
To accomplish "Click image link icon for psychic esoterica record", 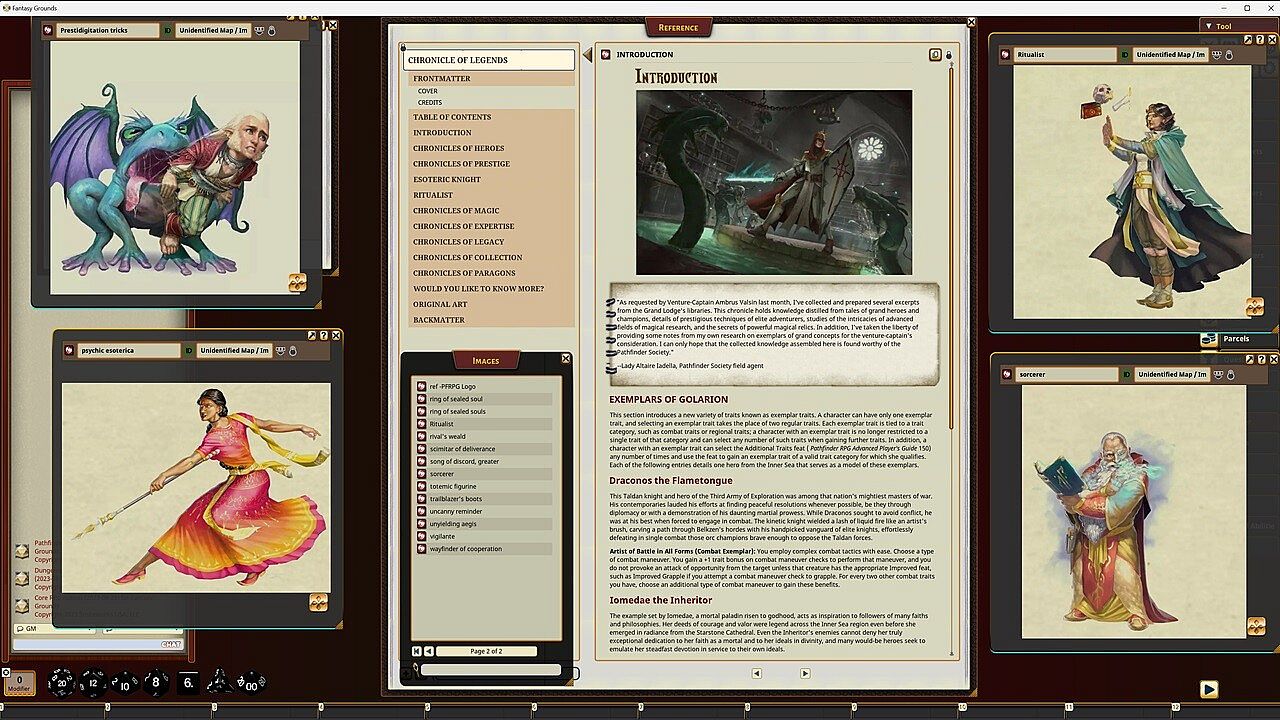I will 71,350.
